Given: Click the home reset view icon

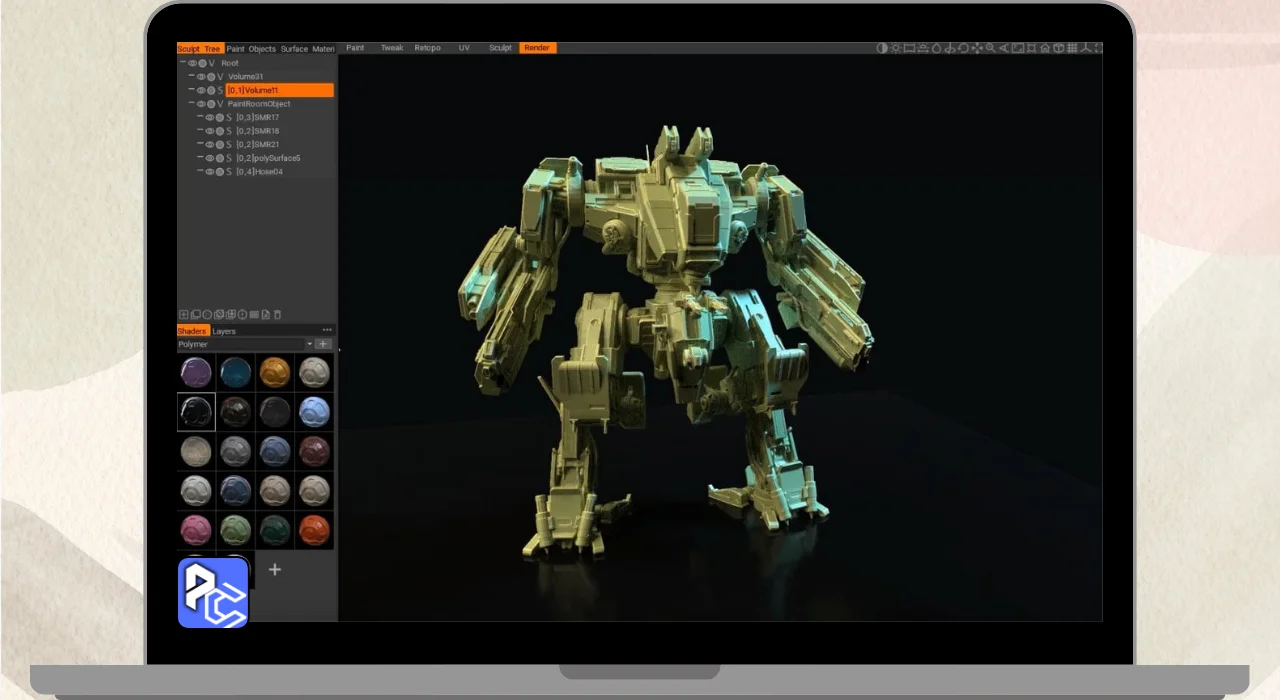Looking at the screenshot, I should [1045, 48].
